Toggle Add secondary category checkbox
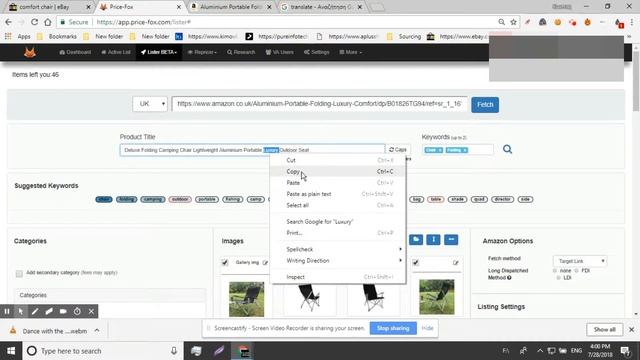Viewport: 640px width, 360px height. [19, 273]
